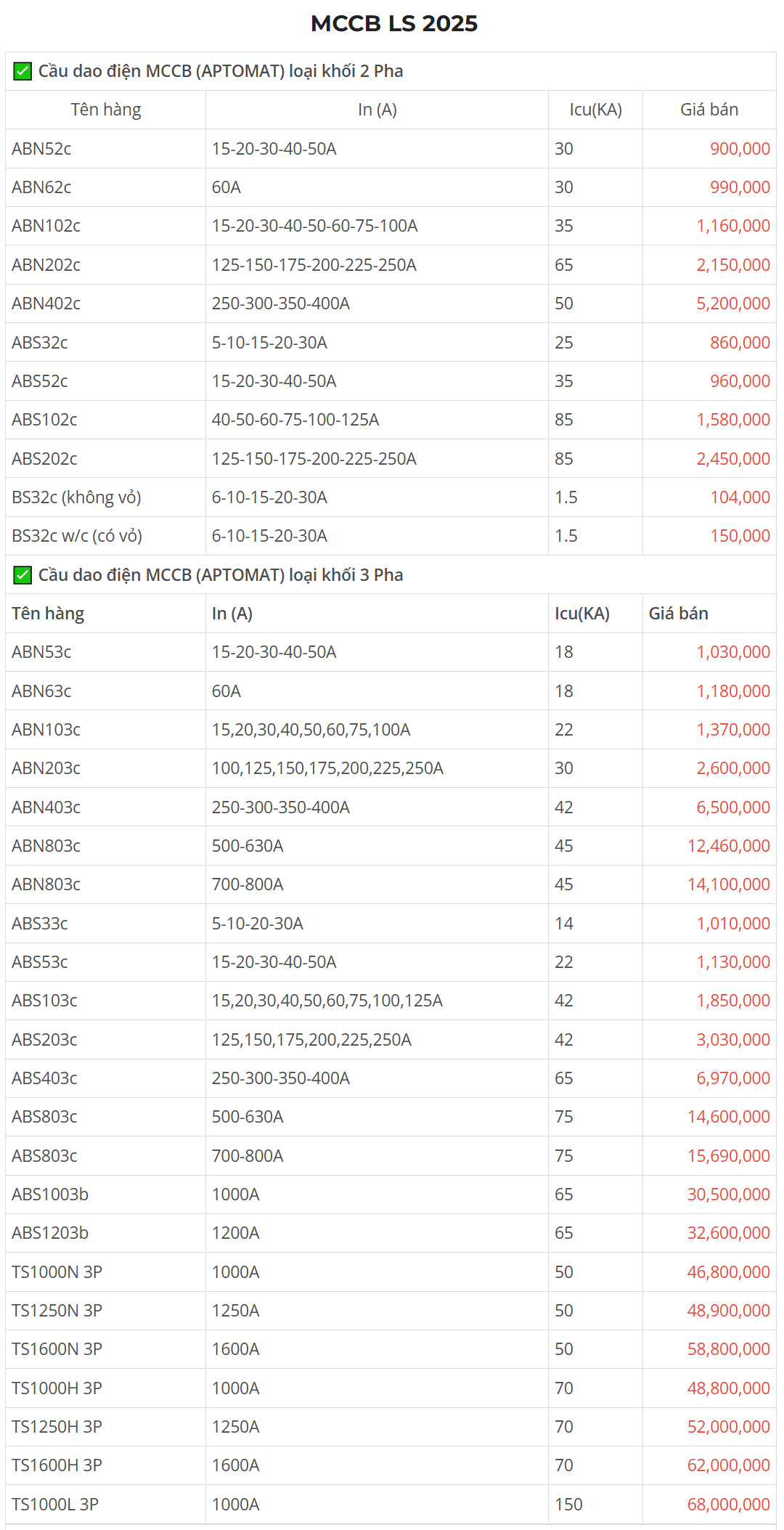Image resolution: width=784 pixels, height=1530 pixels.
Task: Select the ABN53c product cell
Action: pos(41,652)
